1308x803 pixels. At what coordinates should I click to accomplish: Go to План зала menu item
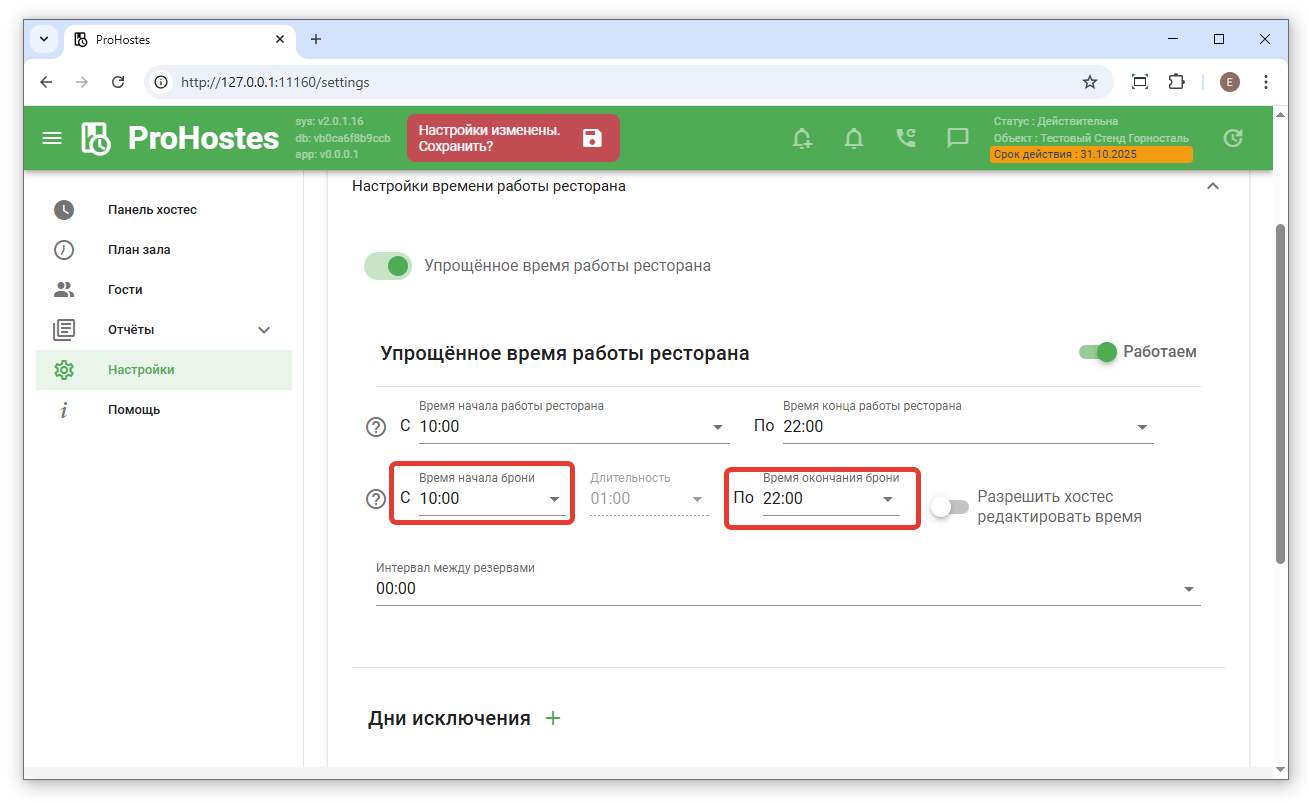[139, 250]
